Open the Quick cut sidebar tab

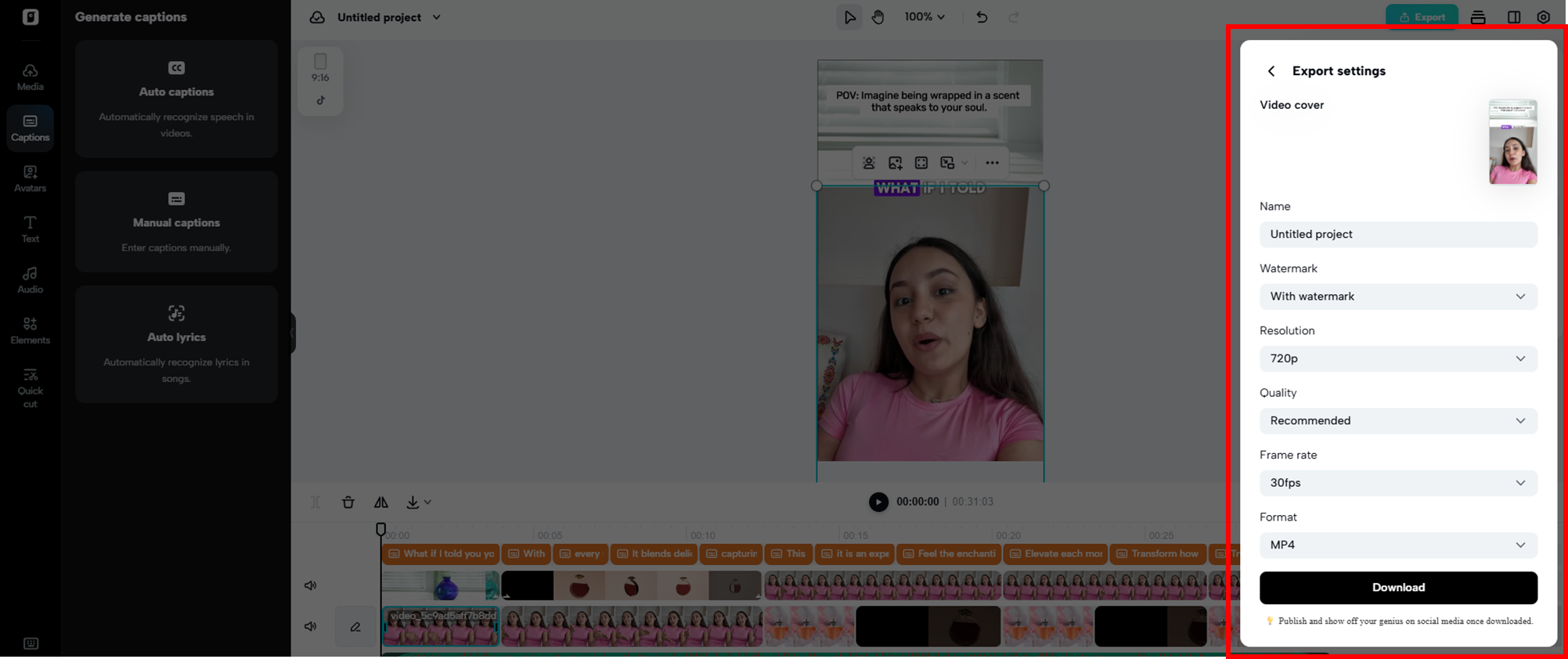point(31,387)
